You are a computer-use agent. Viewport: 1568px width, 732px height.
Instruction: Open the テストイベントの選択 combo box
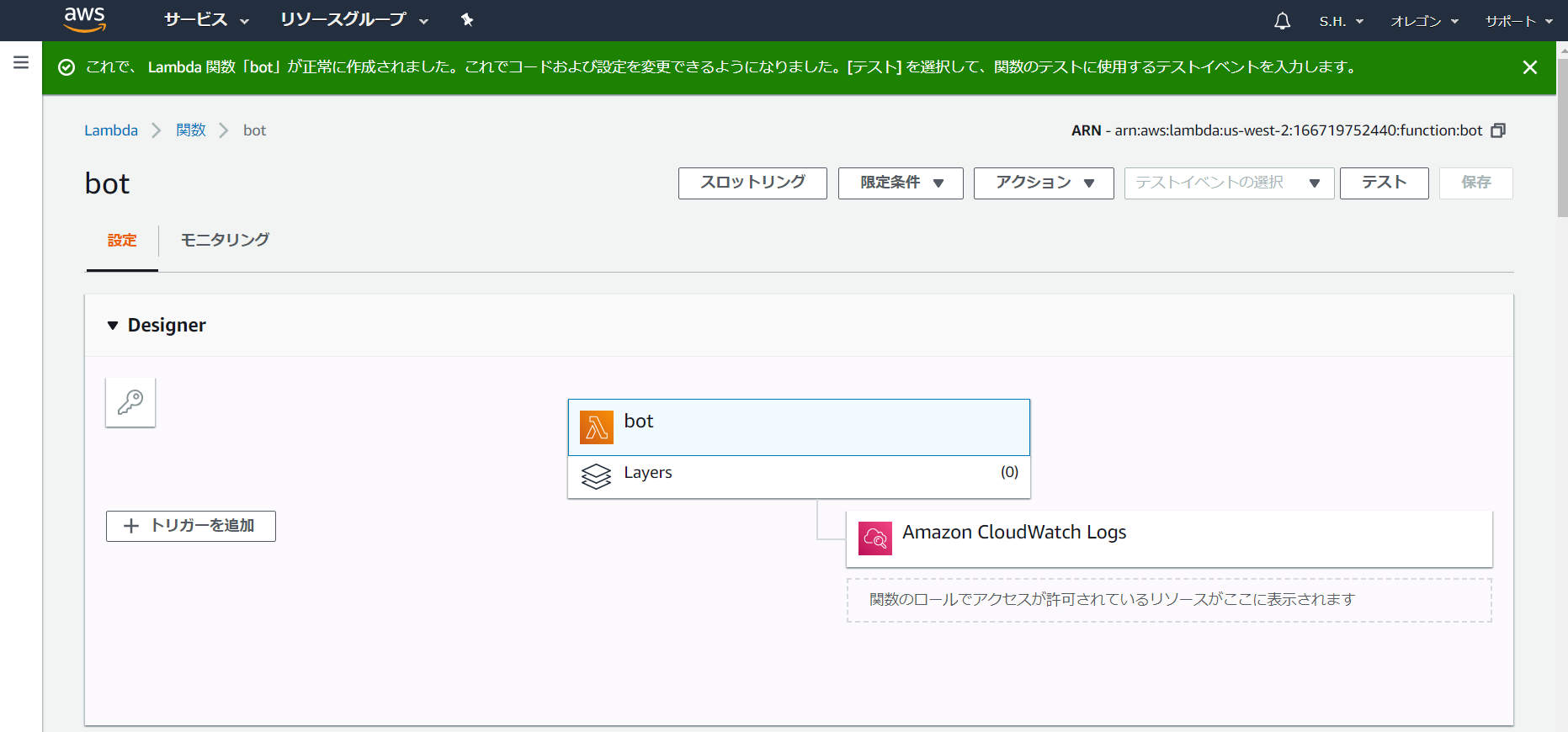[x=1229, y=183]
